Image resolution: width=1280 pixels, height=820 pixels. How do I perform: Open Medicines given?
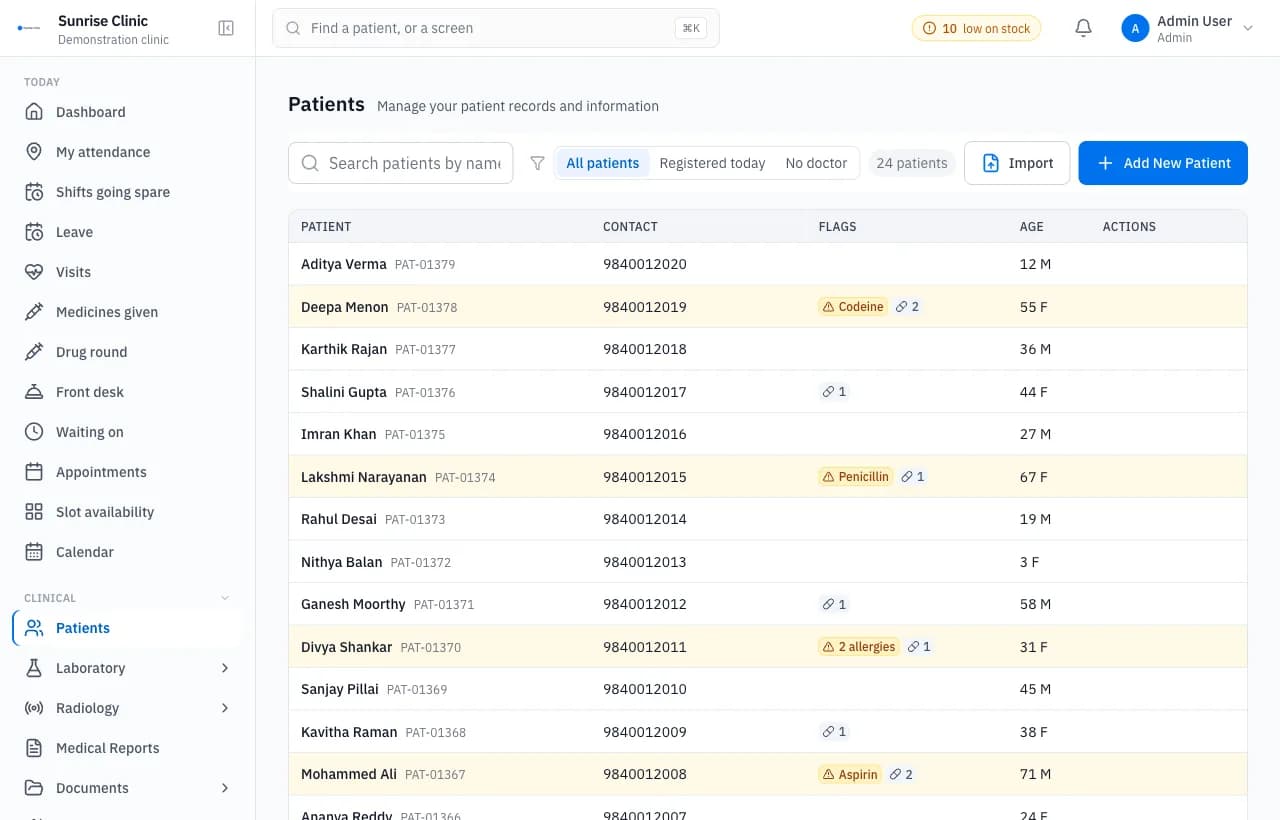[x=128, y=312]
